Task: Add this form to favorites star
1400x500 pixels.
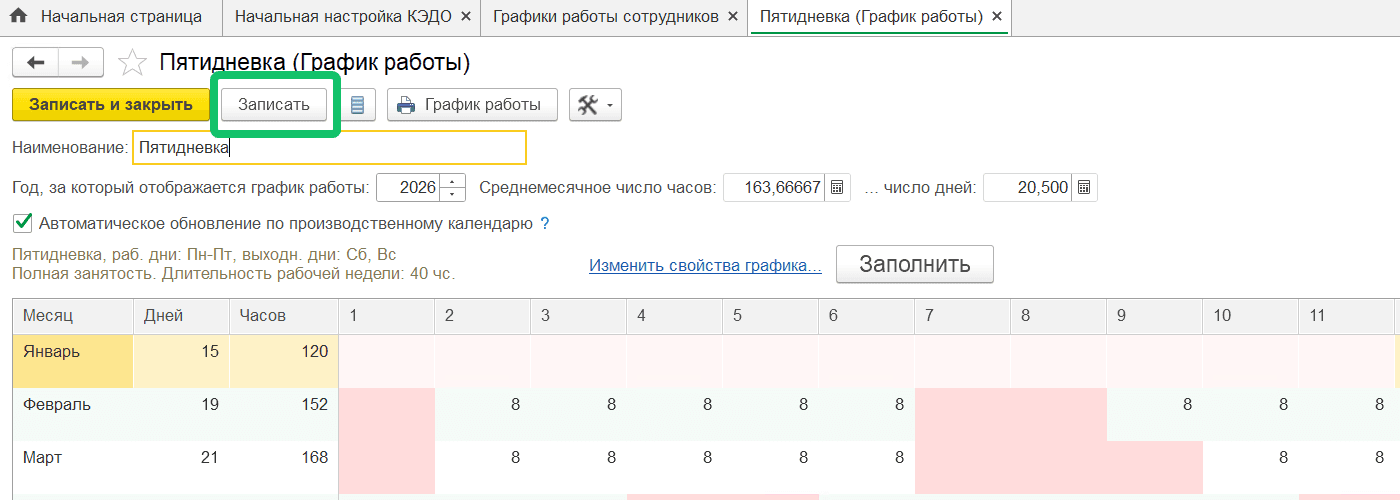Action: click(x=132, y=63)
